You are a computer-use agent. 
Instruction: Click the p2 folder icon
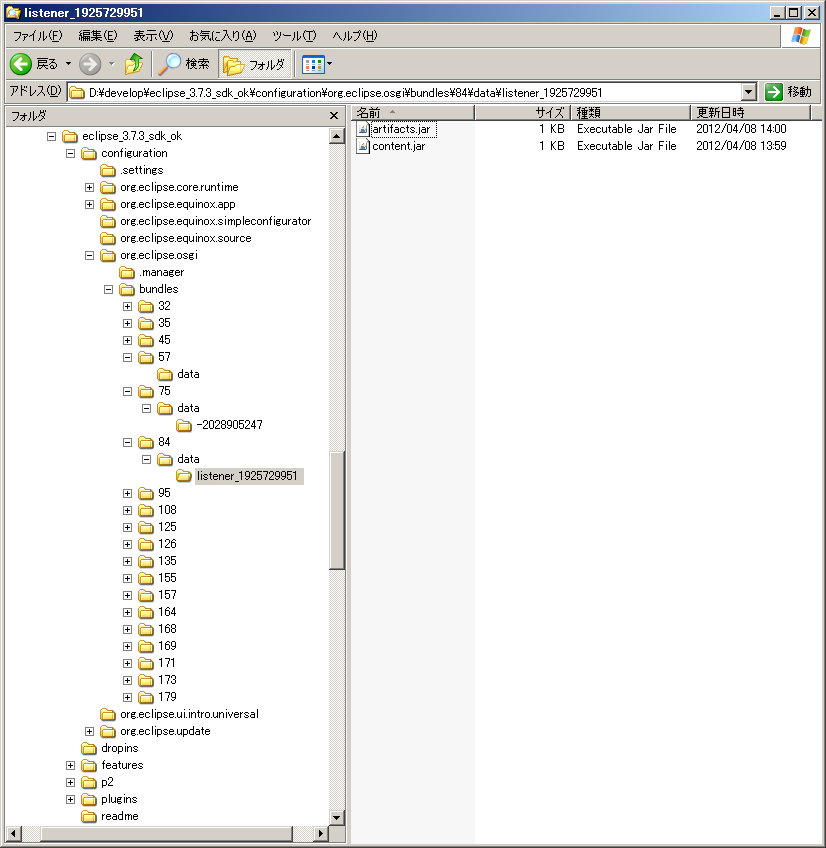point(89,782)
